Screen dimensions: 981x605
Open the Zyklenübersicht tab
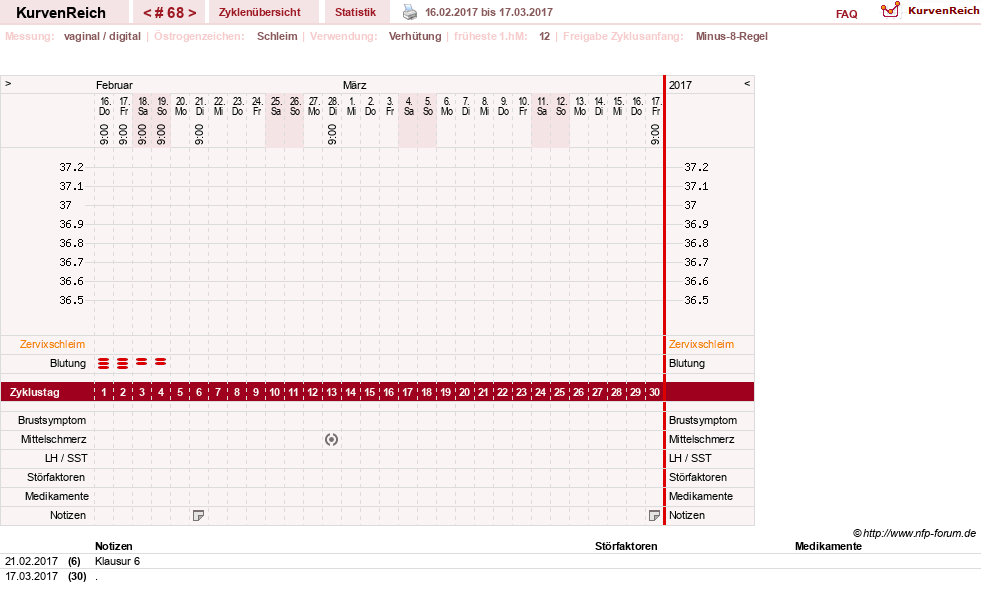[x=260, y=13]
